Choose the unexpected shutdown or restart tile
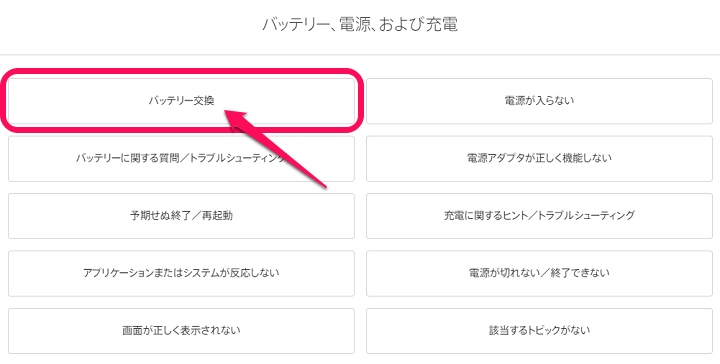This screenshot has height=364, width=720. pyautogui.click(x=181, y=216)
